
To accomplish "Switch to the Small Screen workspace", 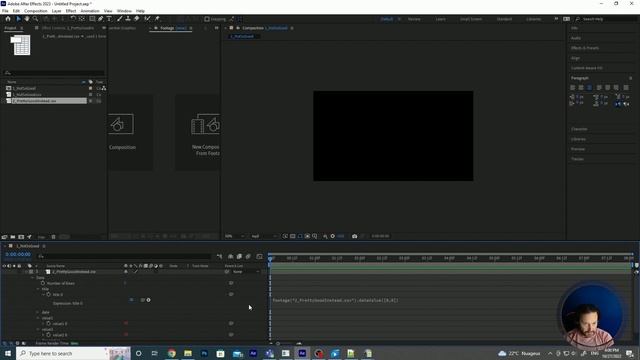I will pos(471,19).
